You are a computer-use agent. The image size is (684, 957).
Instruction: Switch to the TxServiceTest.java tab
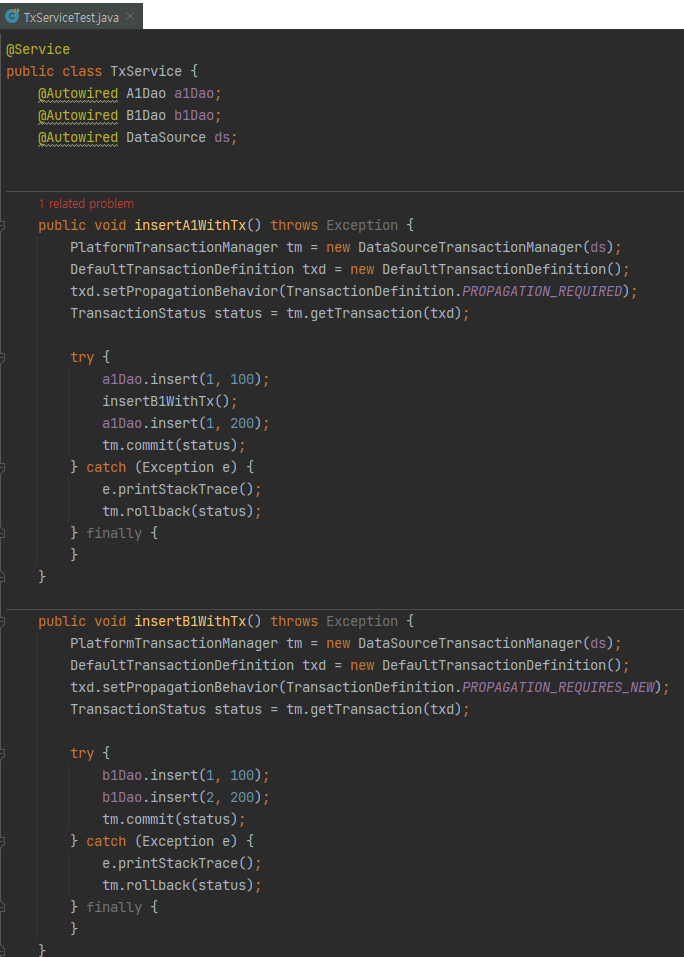pos(71,17)
